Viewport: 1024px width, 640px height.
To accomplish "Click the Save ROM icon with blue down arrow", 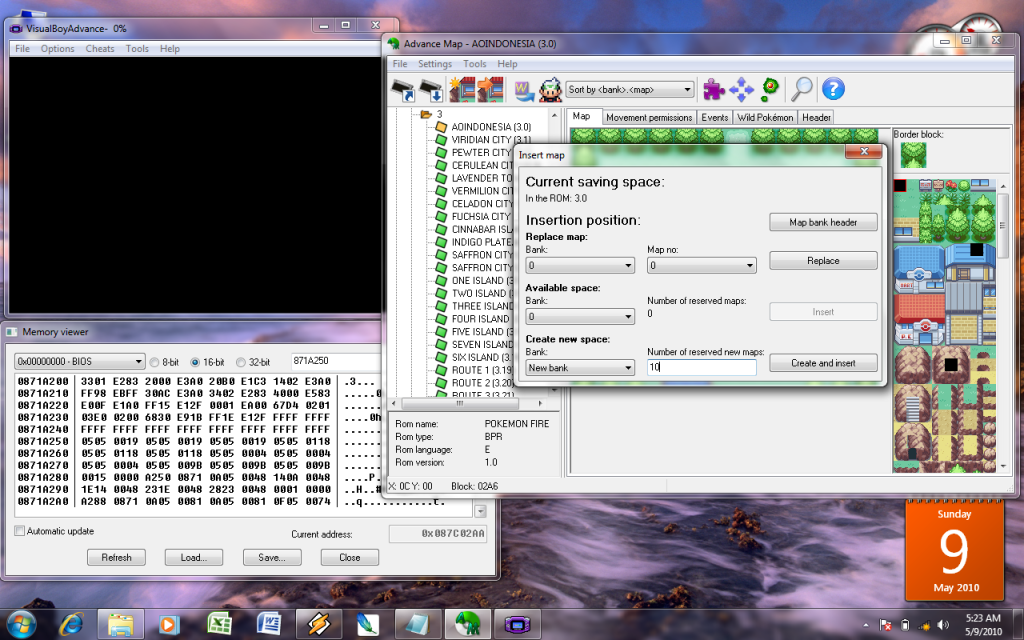I will point(431,90).
